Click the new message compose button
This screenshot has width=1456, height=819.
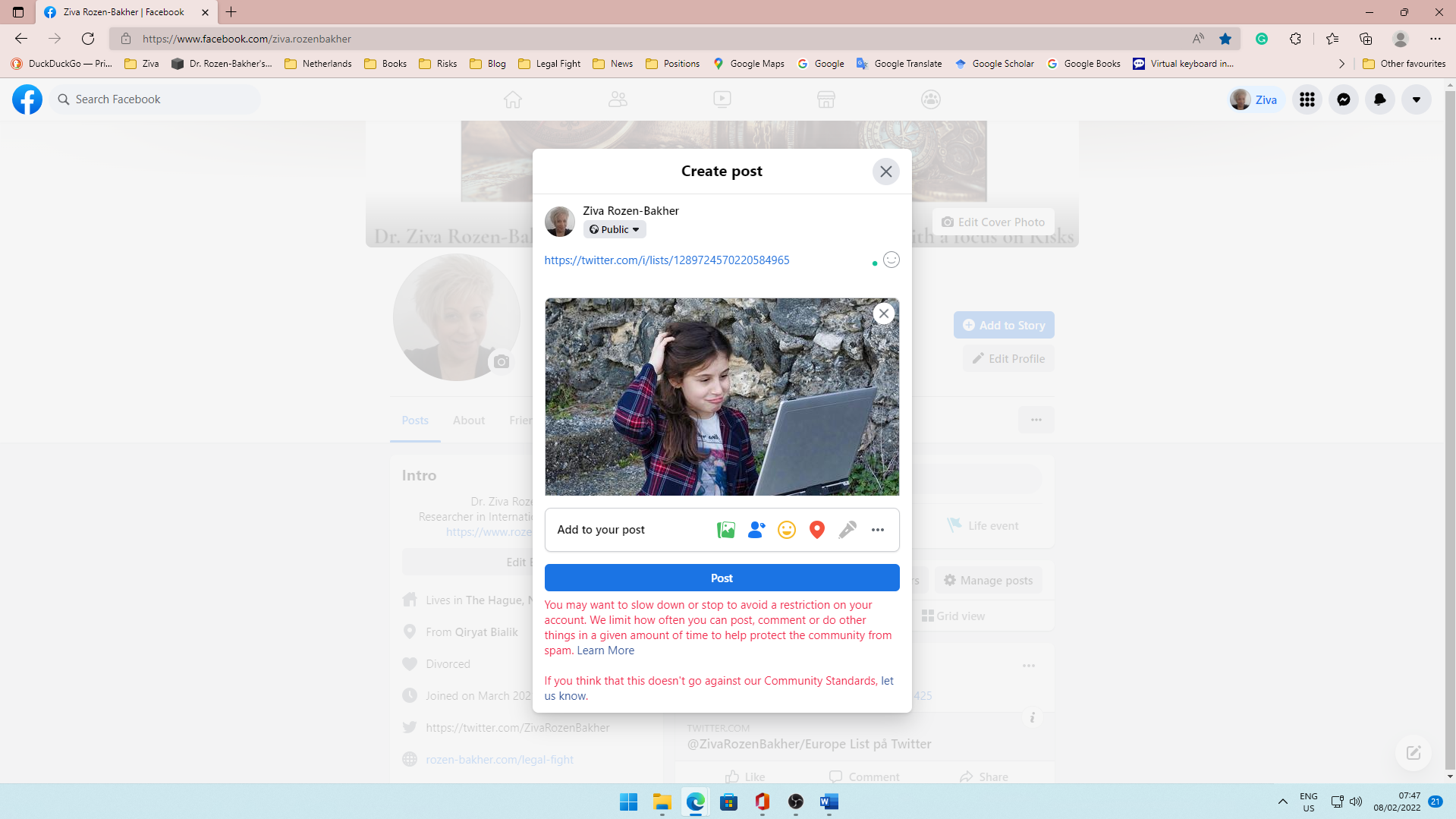click(1413, 752)
